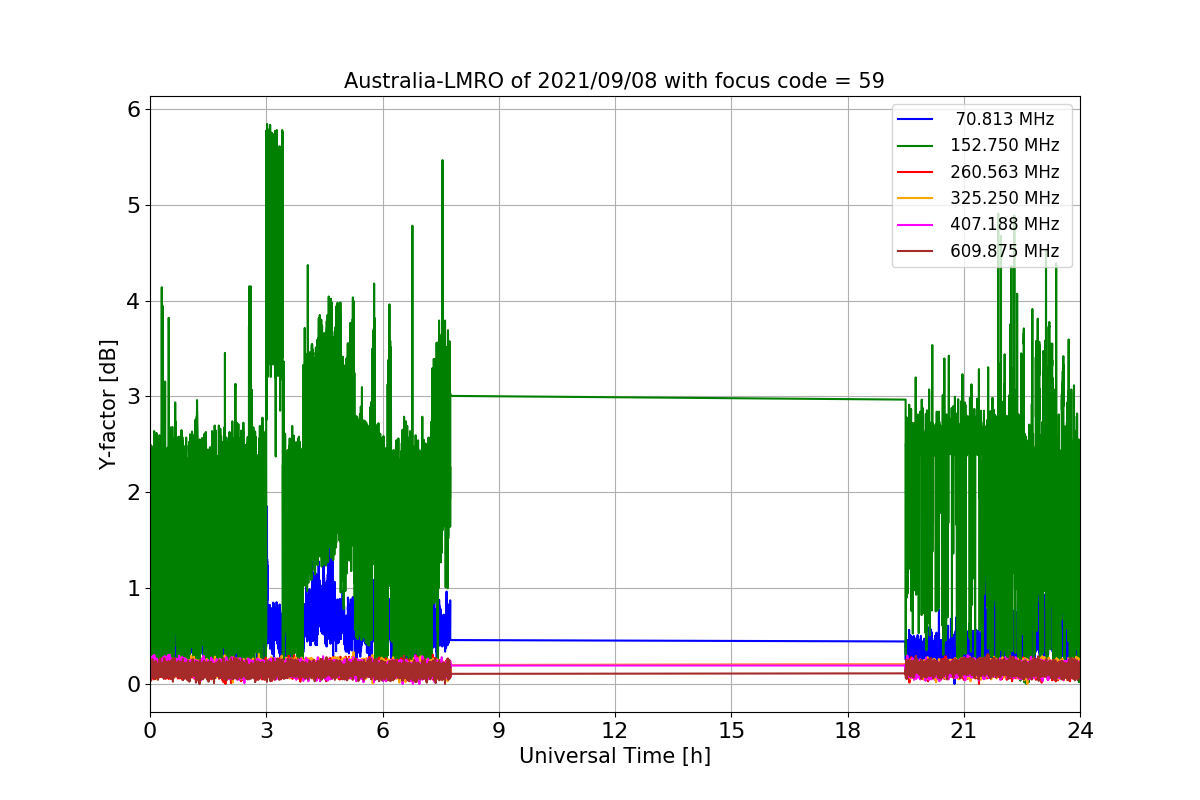This screenshot has height=800, width=1200.
Task: Click y-axis tick label 4
Action: click(x=132, y=301)
